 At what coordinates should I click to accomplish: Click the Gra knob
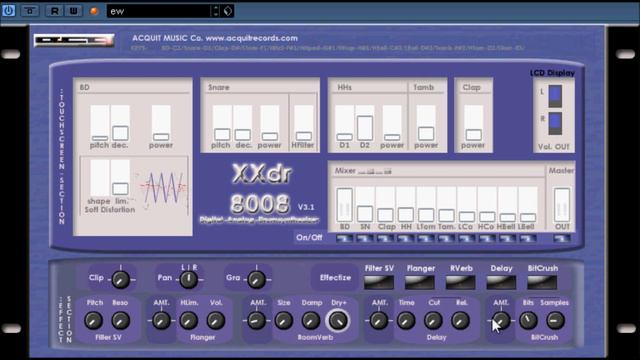click(x=256, y=280)
